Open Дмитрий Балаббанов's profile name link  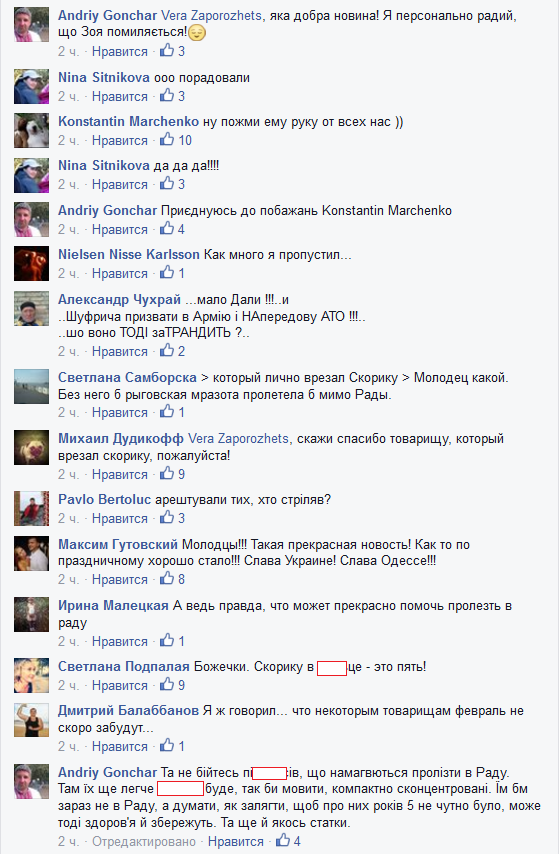pos(129,711)
